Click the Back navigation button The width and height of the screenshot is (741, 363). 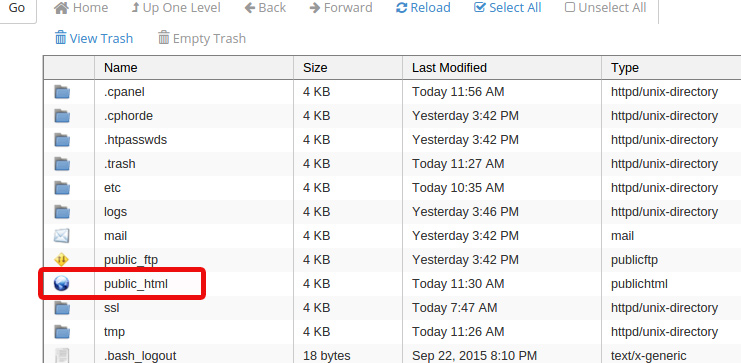click(x=265, y=8)
